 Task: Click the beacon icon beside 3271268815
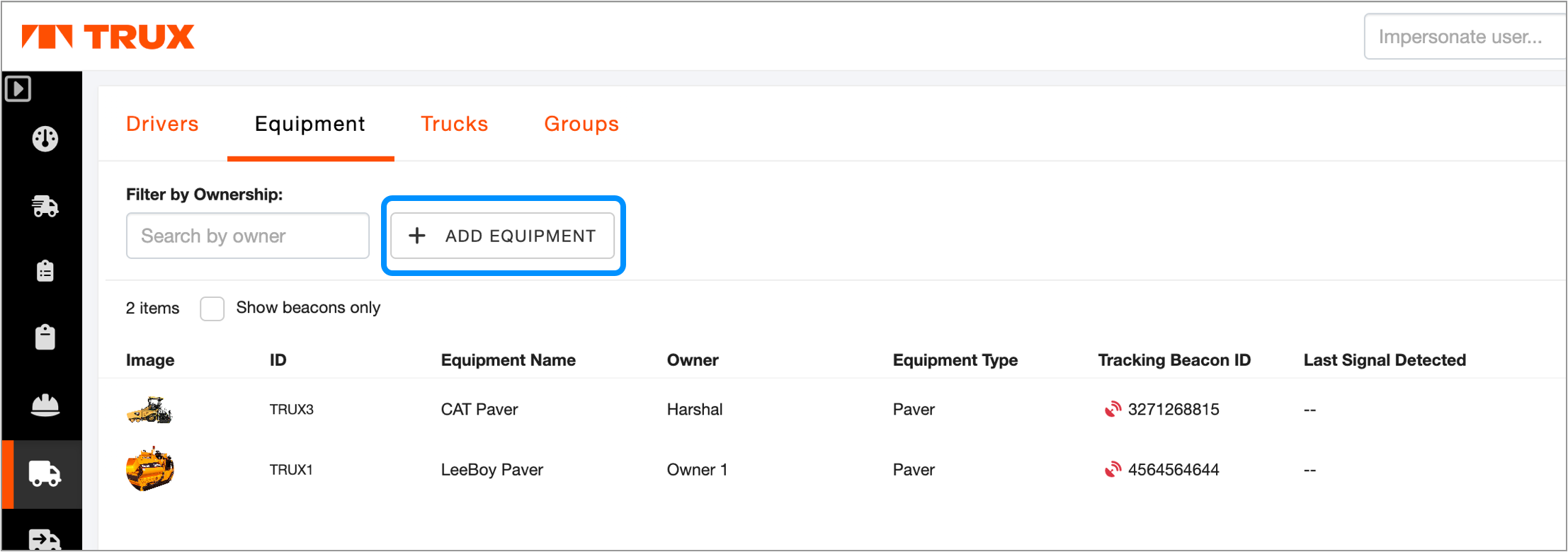tap(1113, 409)
